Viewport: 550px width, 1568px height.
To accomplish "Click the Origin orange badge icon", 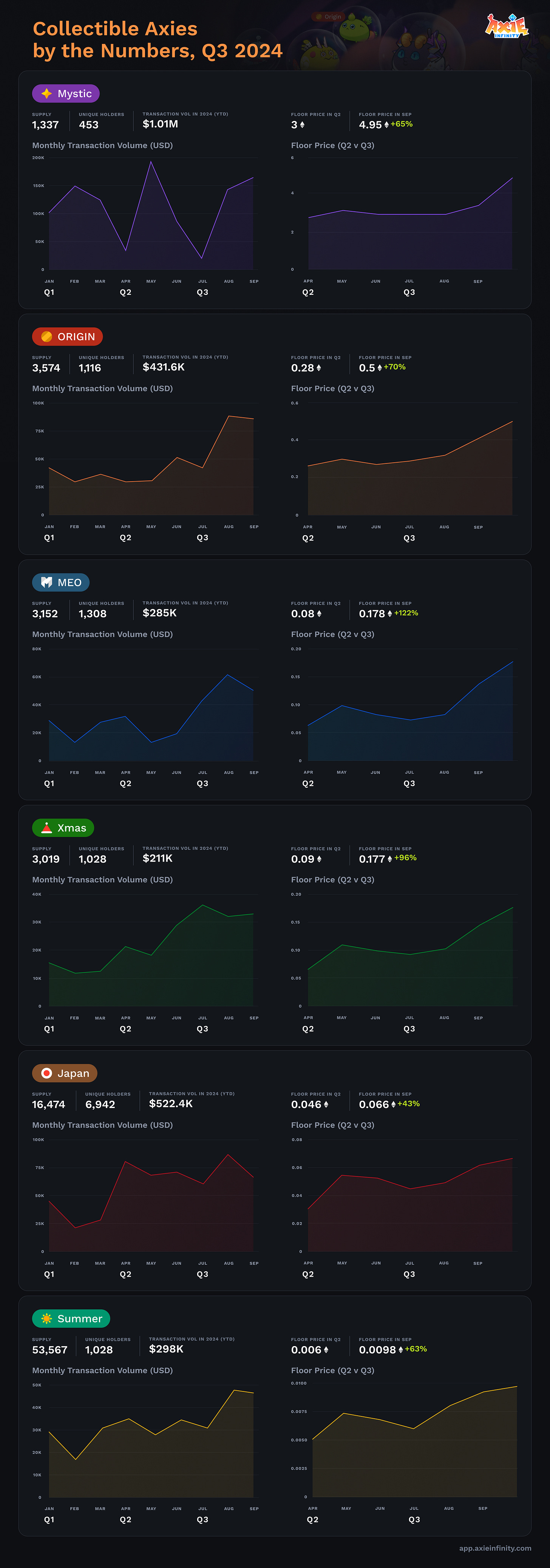I will [x=46, y=336].
